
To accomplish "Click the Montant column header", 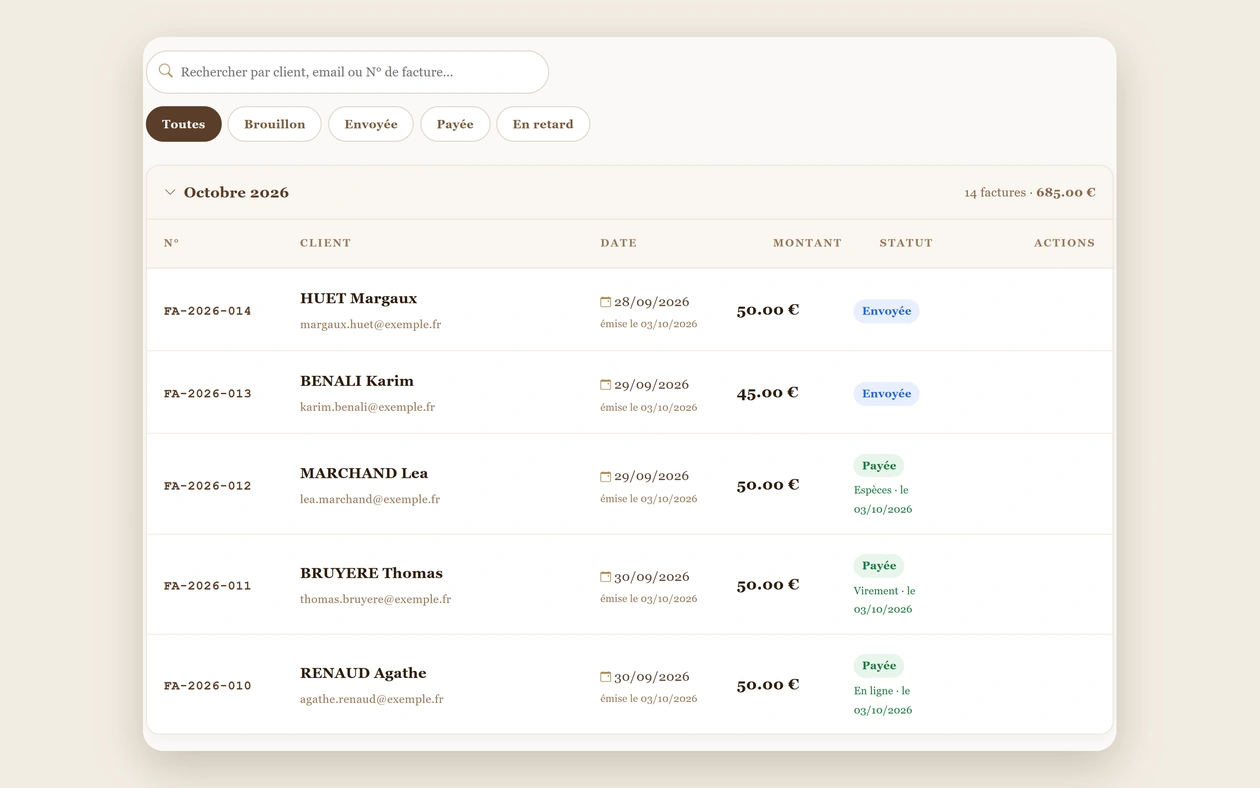I will [x=807, y=243].
